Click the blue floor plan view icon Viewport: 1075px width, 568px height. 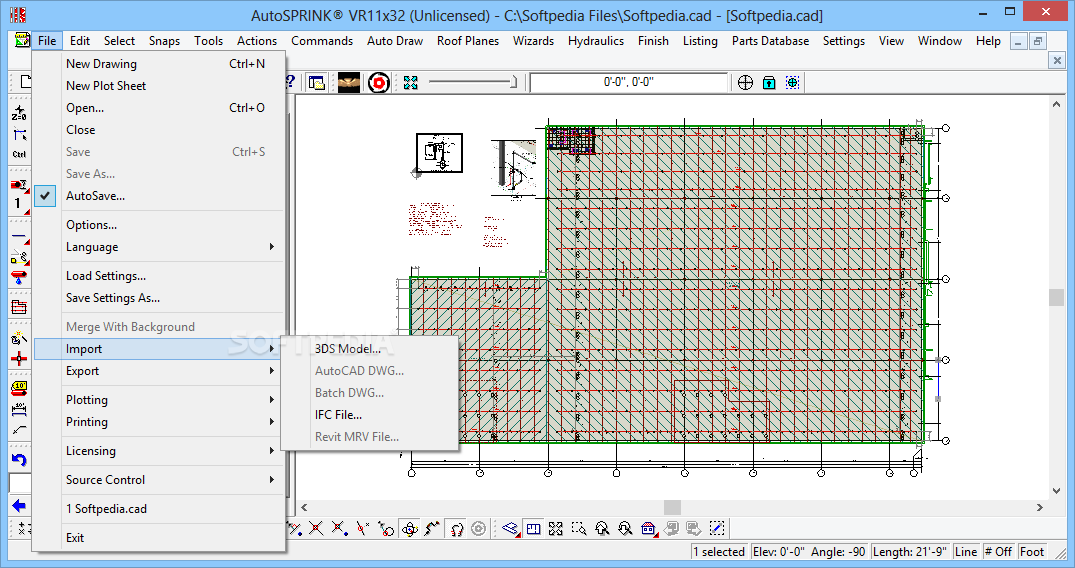click(533, 528)
